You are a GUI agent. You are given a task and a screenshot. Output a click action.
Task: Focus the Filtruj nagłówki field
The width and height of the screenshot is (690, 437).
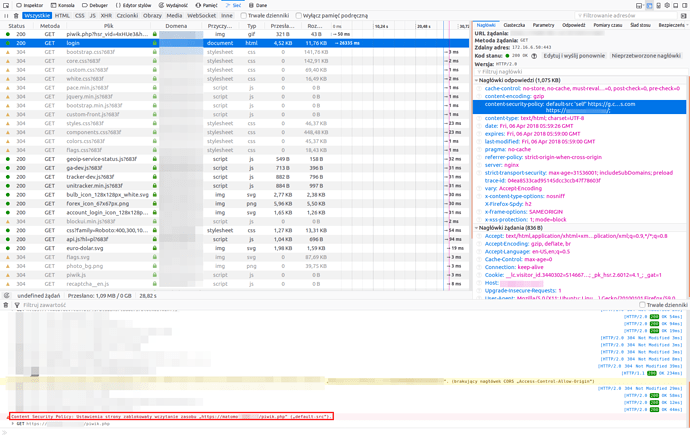(581, 72)
